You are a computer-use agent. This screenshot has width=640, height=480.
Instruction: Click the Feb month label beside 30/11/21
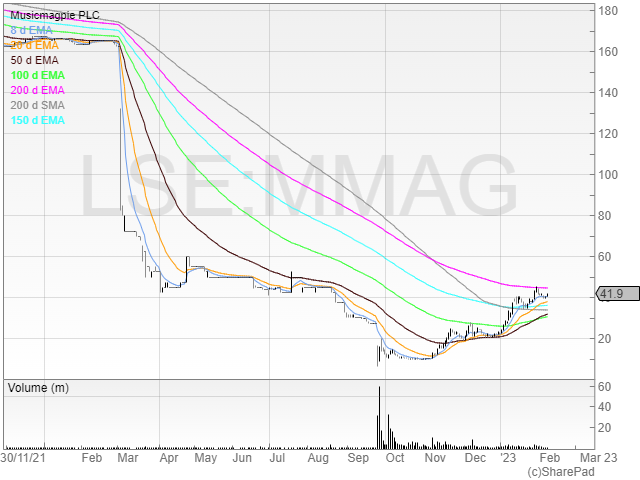coord(91,458)
